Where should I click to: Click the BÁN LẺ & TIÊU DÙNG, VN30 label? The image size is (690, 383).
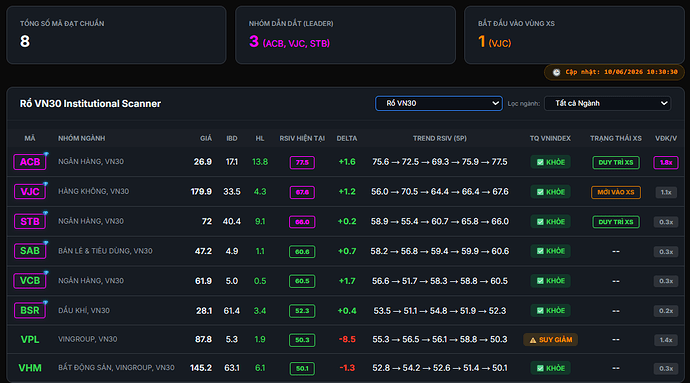point(105,251)
